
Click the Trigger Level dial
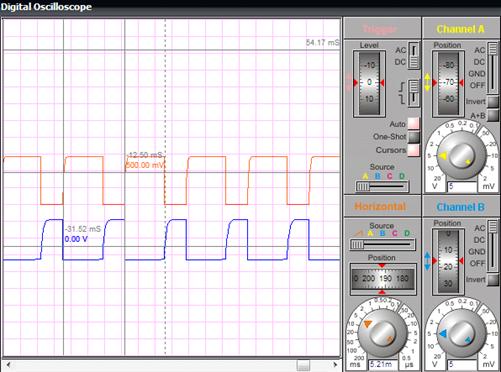369,83
